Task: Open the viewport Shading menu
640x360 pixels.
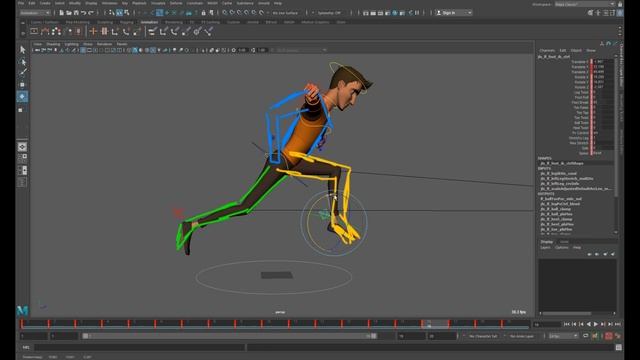Action: pos(53,44)
